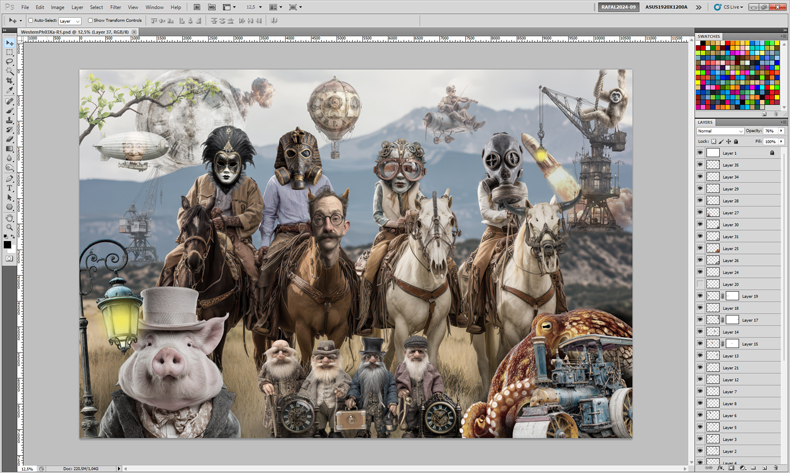
Task: Enable Show Transform Controls checkbox
Action: (x=90, y=21)
